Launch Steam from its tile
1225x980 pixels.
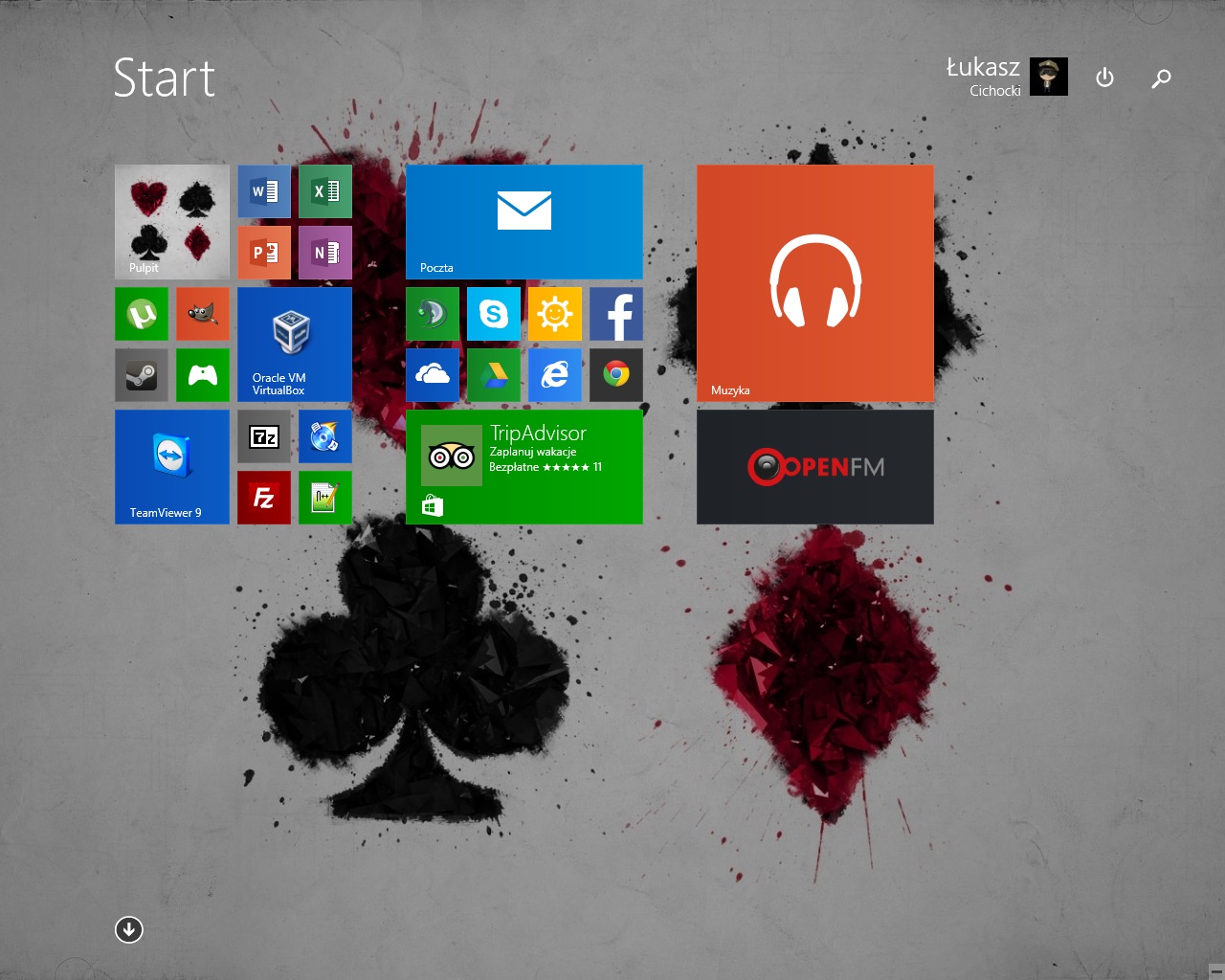pyautogui.click(x=142, y=375)
